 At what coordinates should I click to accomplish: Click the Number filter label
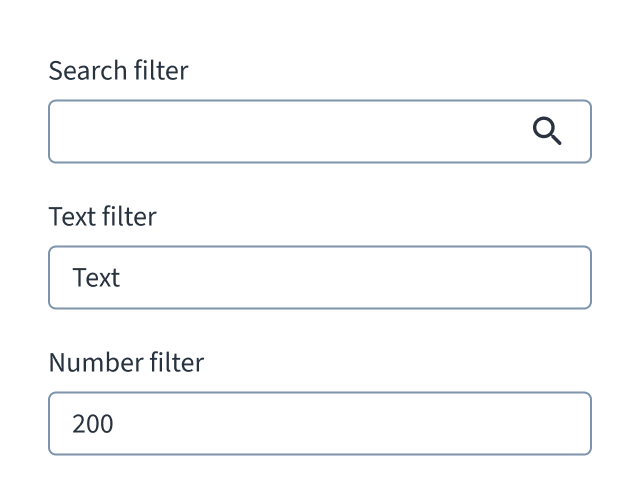tap(126, 362)
